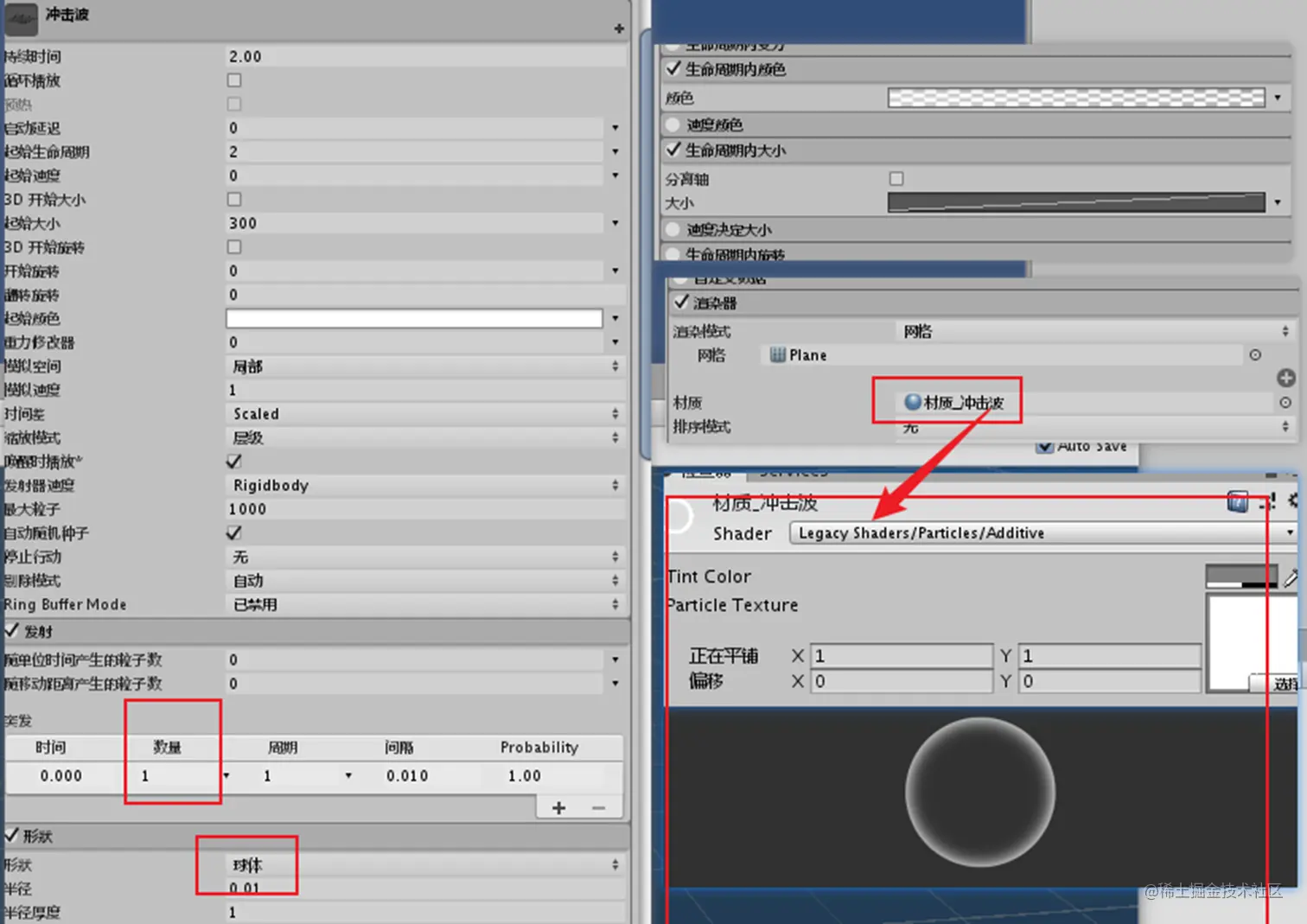Open object picker circle for 材质 field
Screen dimensions: 1307x924
tap(1285, 402)
